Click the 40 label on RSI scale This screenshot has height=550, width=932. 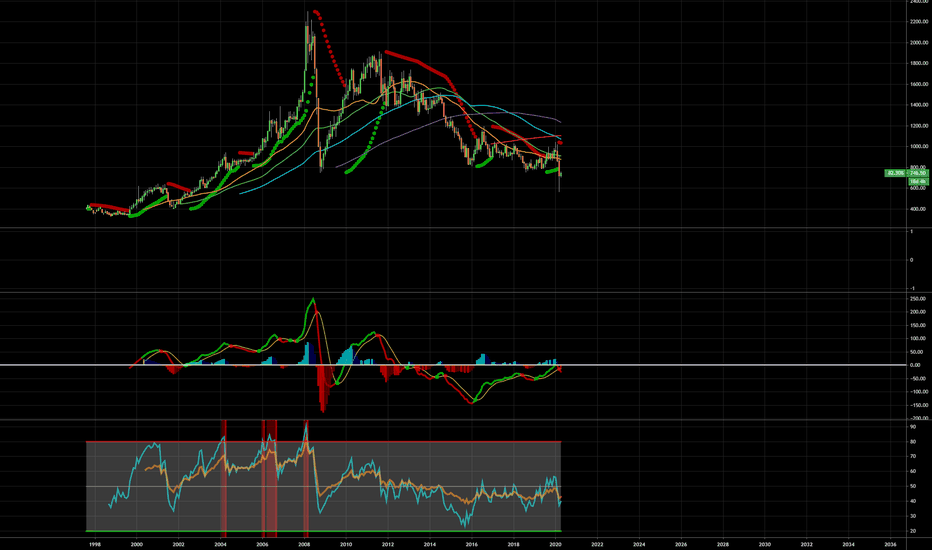click(x=913, y=501)
